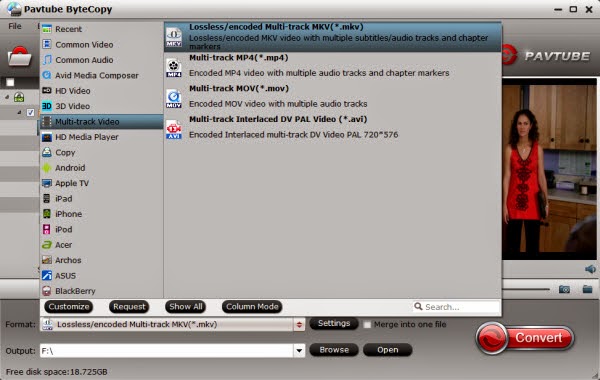The image size is (600, 380).
Task: Choose the iPad category
Action: click(101, 199)
